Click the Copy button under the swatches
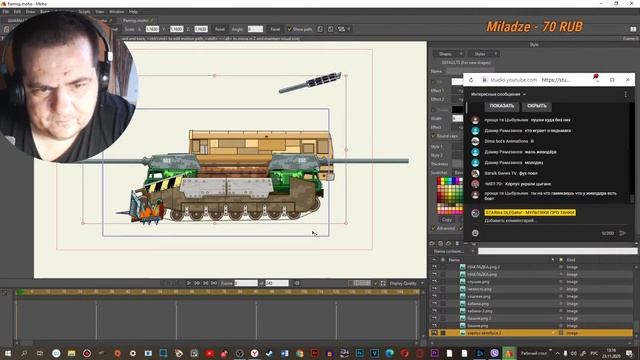Viewport: 640px width, 360px height. point(447,220)
